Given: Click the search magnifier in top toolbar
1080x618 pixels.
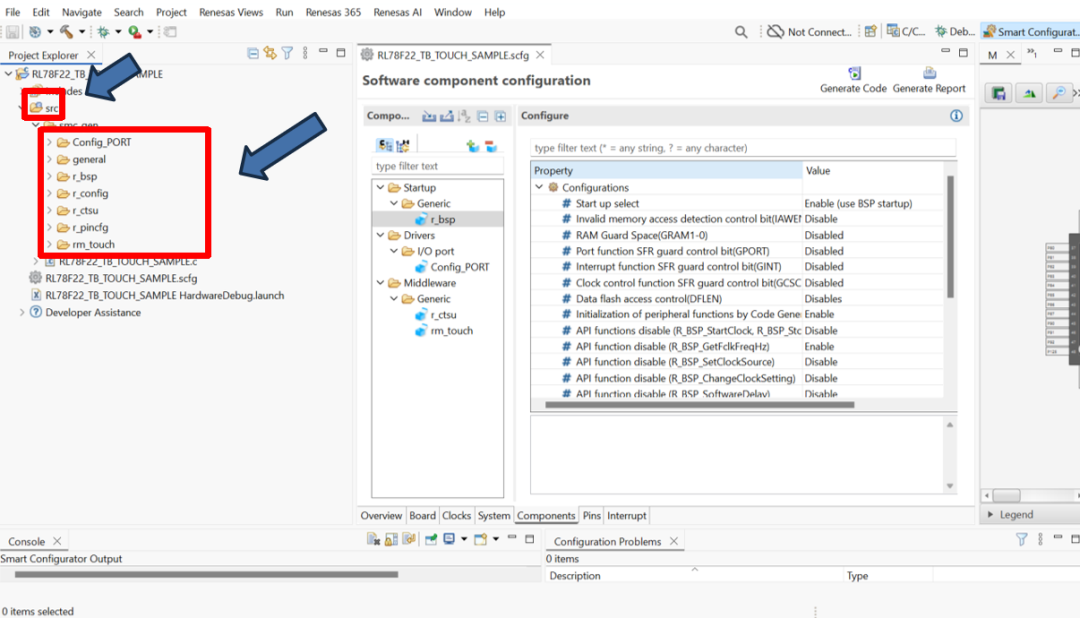Looking at the screenshot, I should click(741, 32).
